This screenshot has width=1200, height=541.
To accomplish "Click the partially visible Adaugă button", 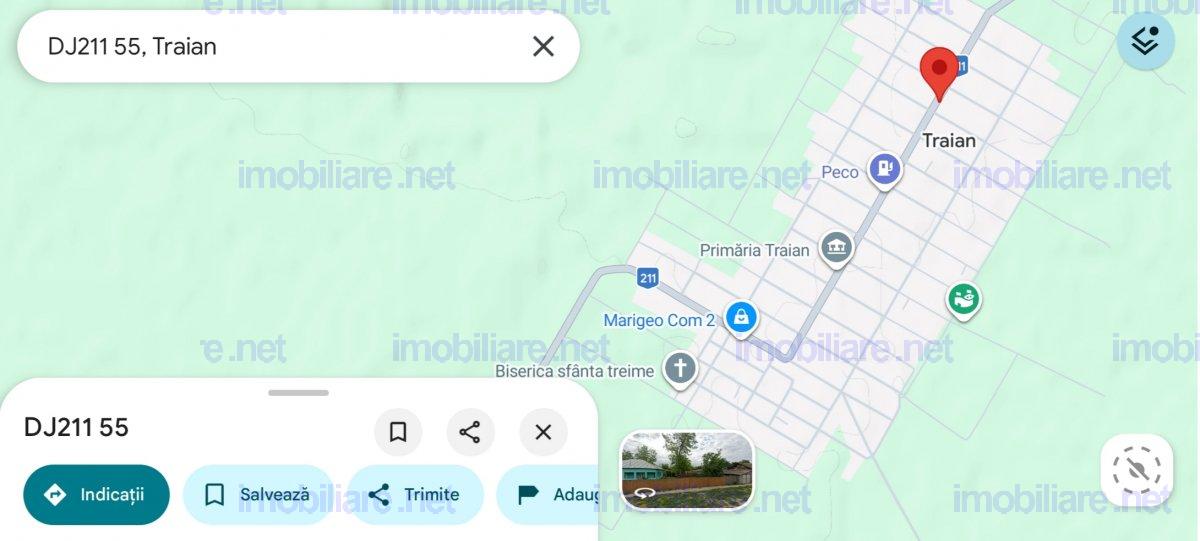I will pyautogui.click(x=547, y=494).
